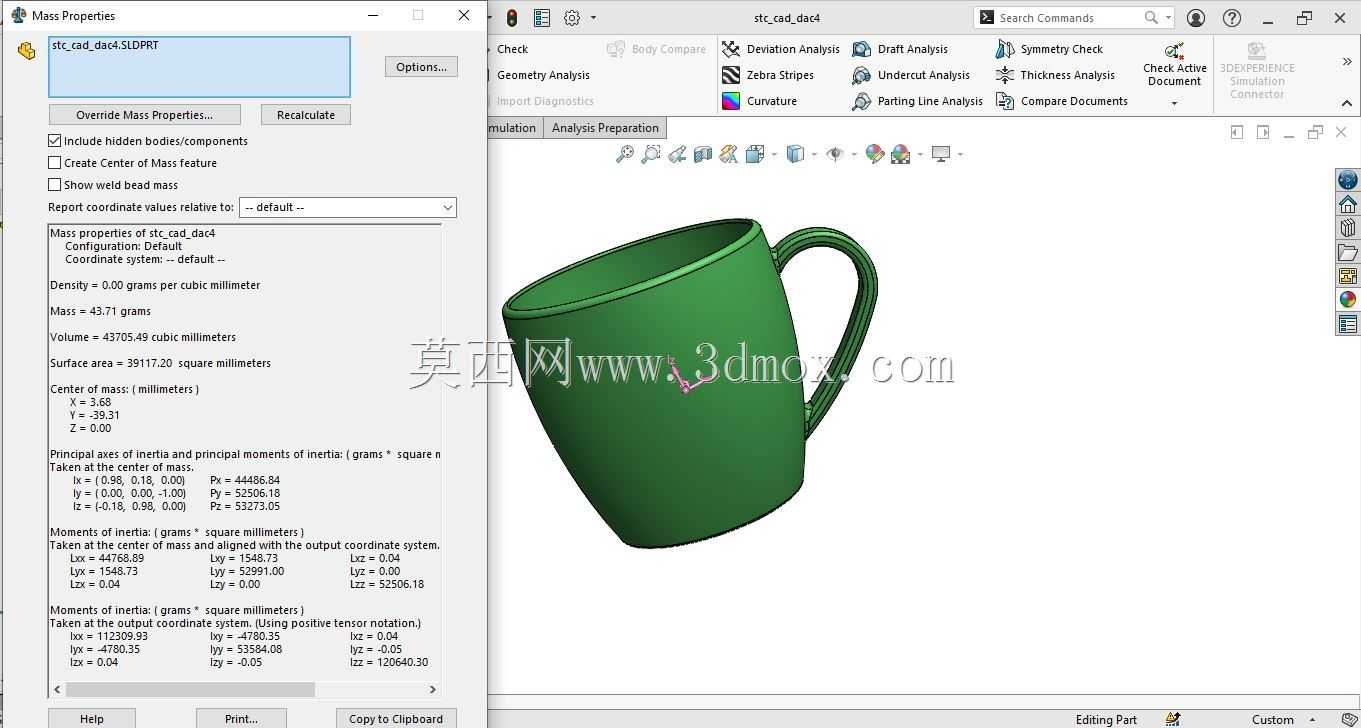1361x728 pixels.
Task: Toggle Section View icon
Action: tap(703, 154)
